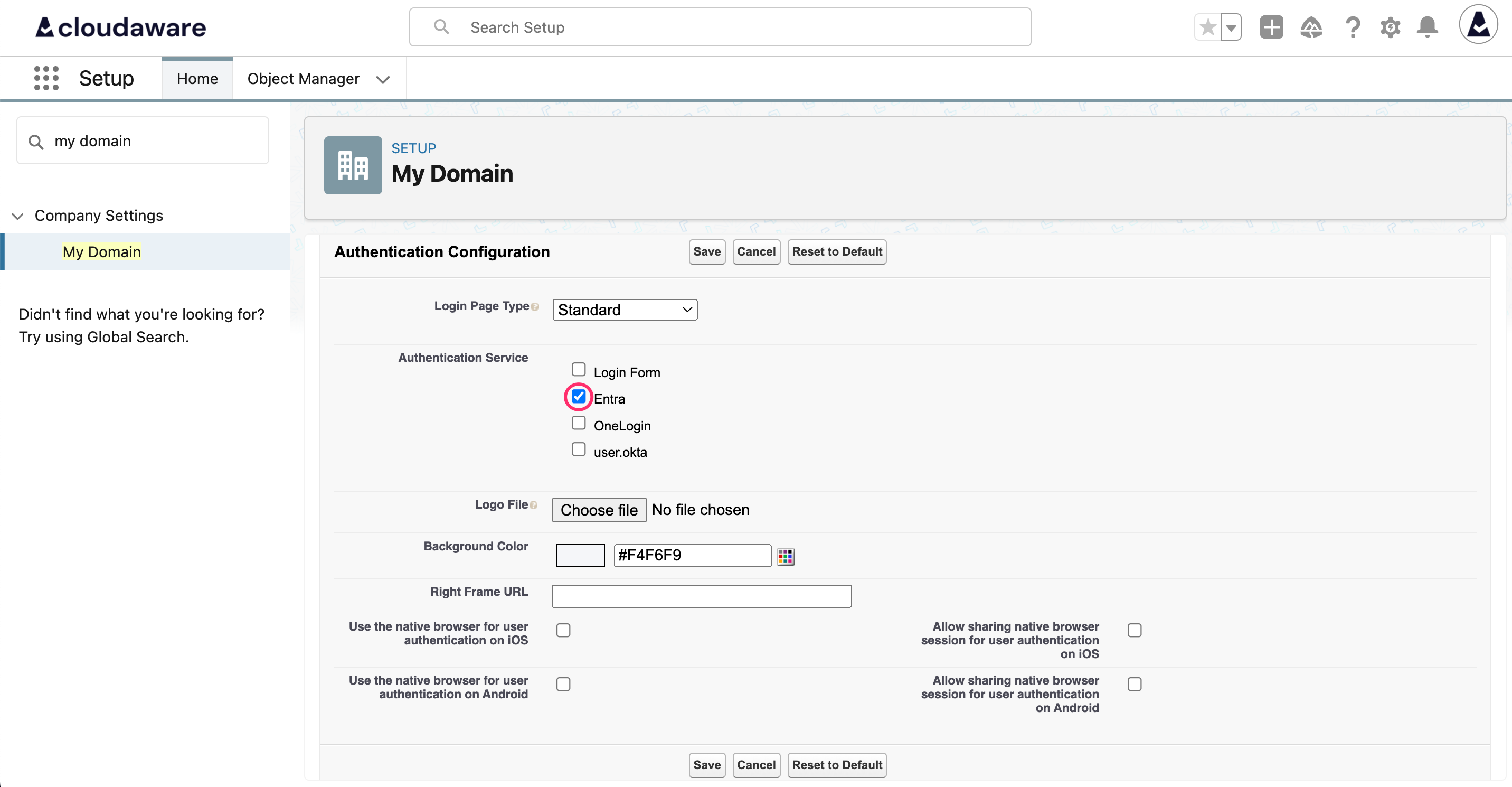View notifications via the bell icon
This screenshot has height=787, width=1512.
tap(1428, 27)
